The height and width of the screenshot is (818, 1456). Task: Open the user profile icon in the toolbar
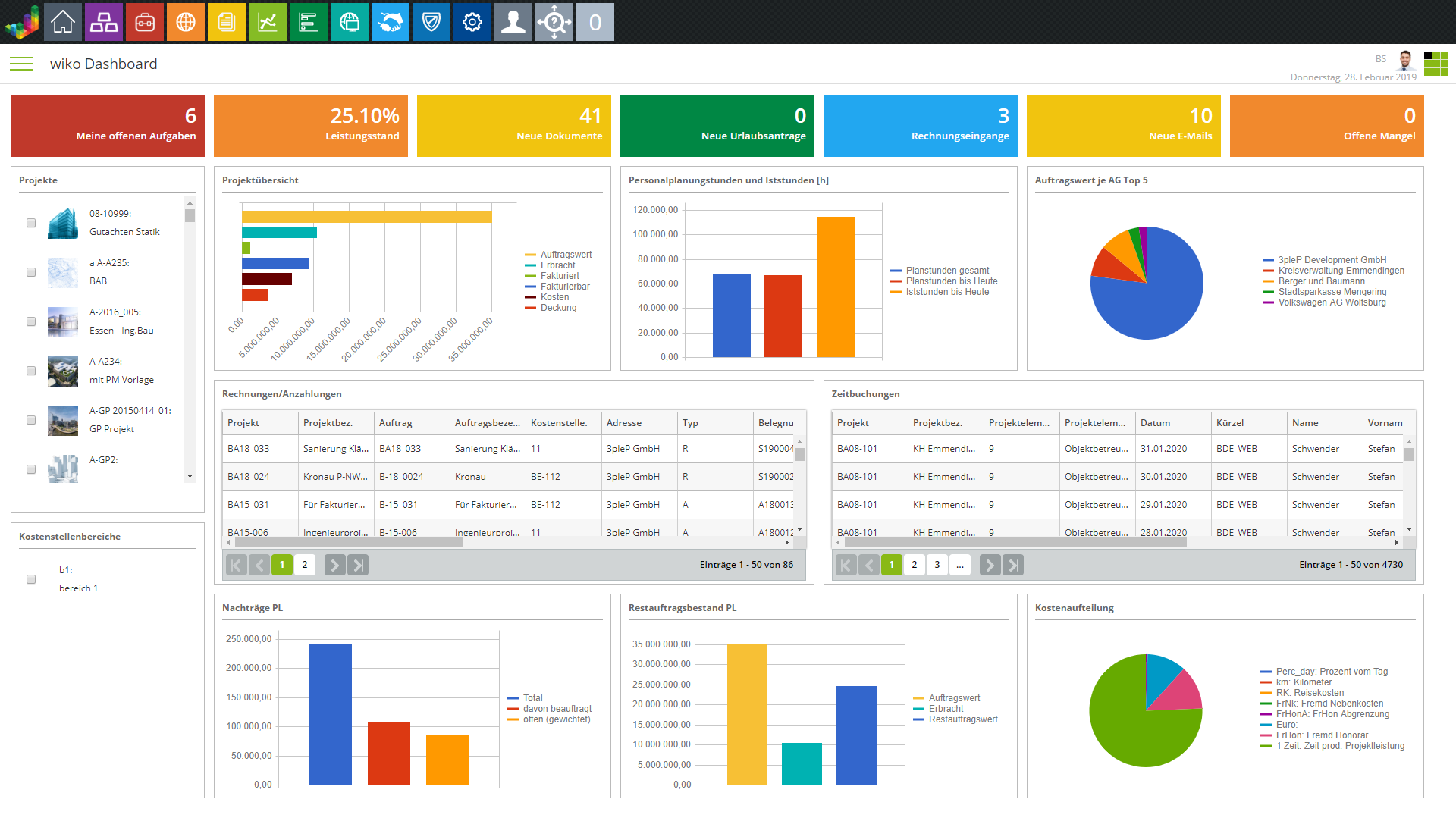[513, 22]
